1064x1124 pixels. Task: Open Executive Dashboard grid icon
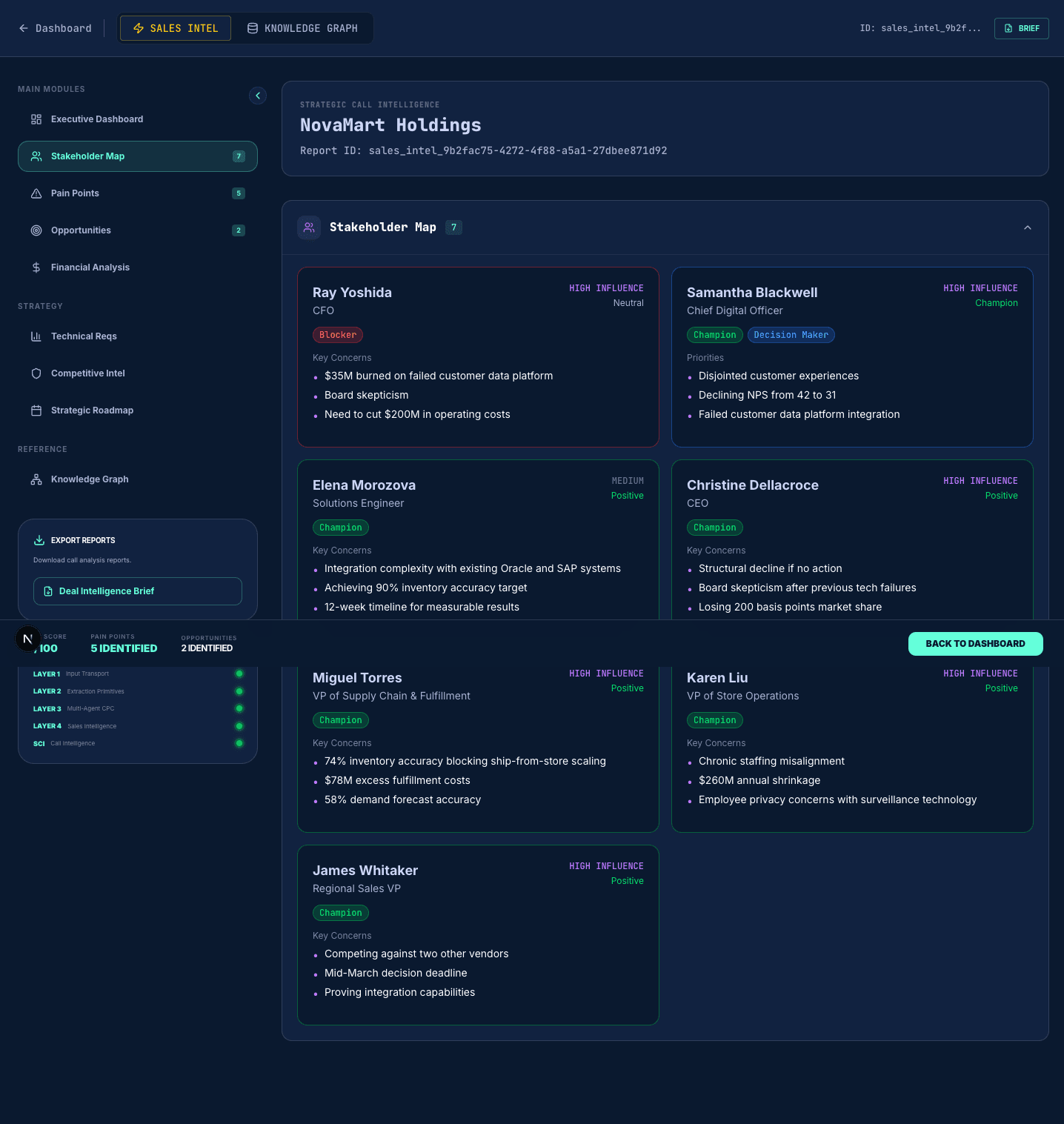point(36,119)
